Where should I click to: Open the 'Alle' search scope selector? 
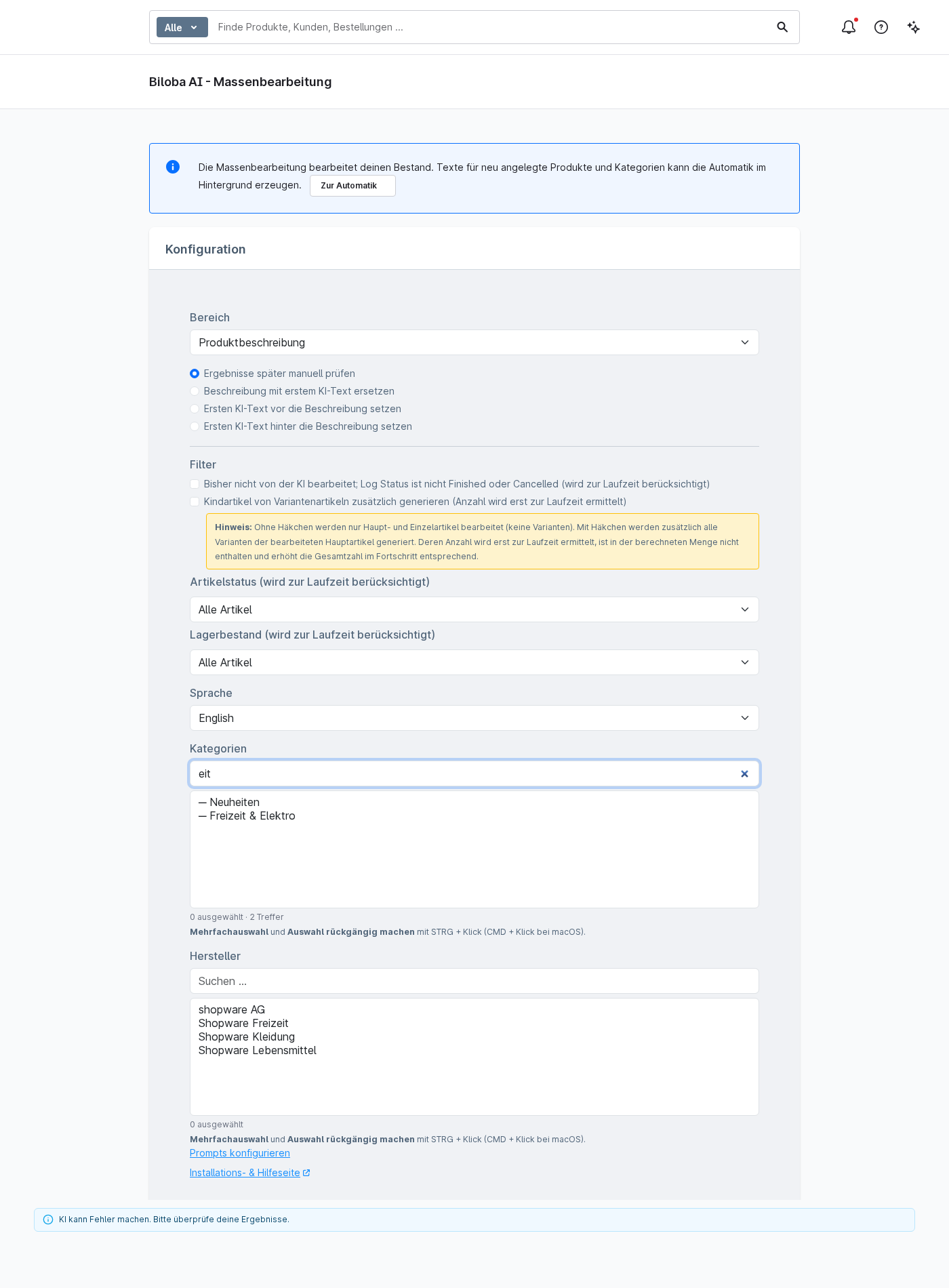(x=182, y=27)
